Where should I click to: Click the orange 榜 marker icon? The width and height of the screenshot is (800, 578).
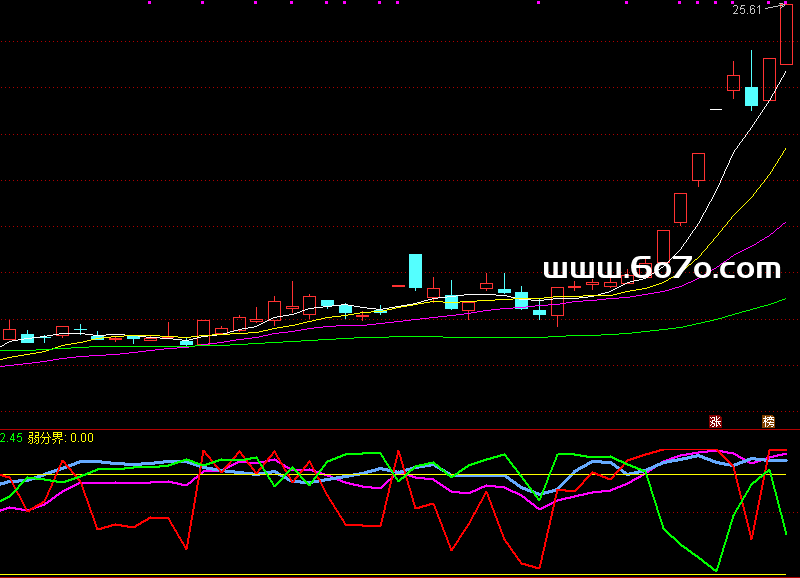click(x=768, y=421)
